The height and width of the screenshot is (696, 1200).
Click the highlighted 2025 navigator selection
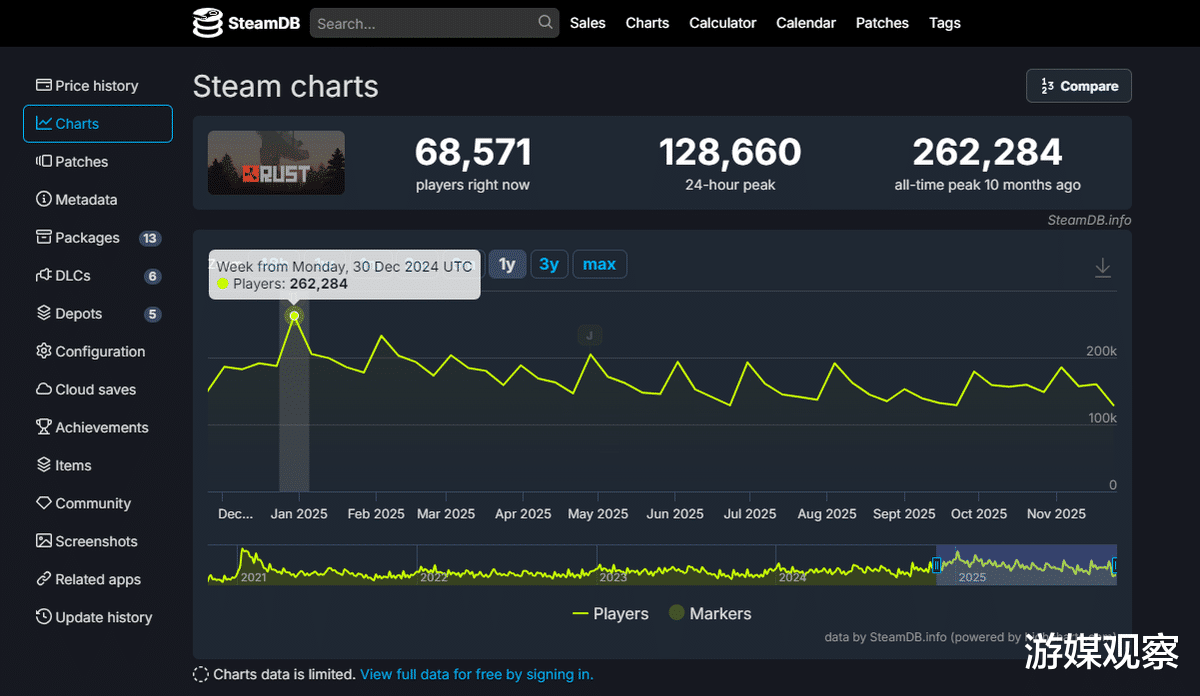point(1026,565)
